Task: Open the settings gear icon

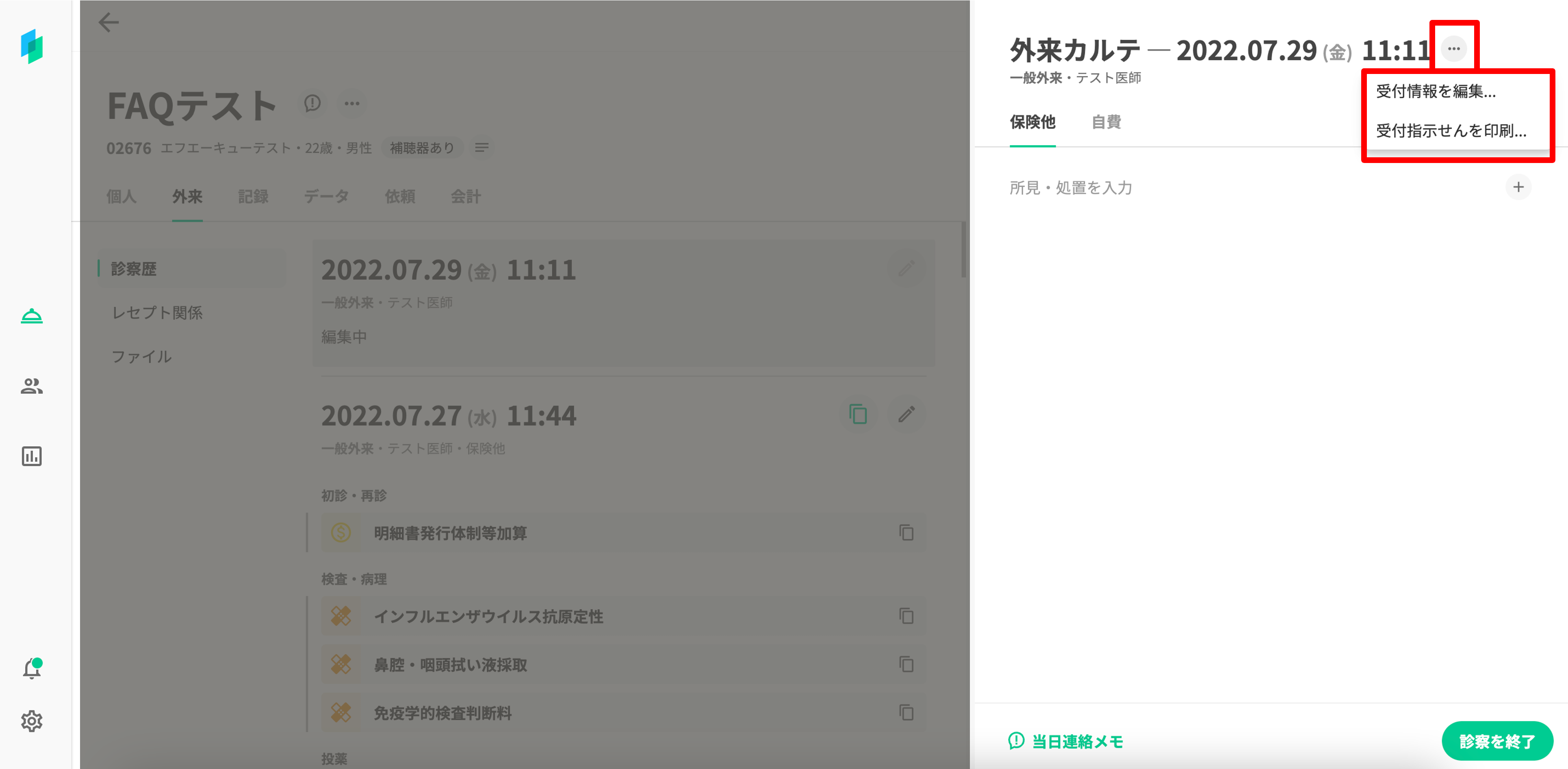Action: (32, 721)
